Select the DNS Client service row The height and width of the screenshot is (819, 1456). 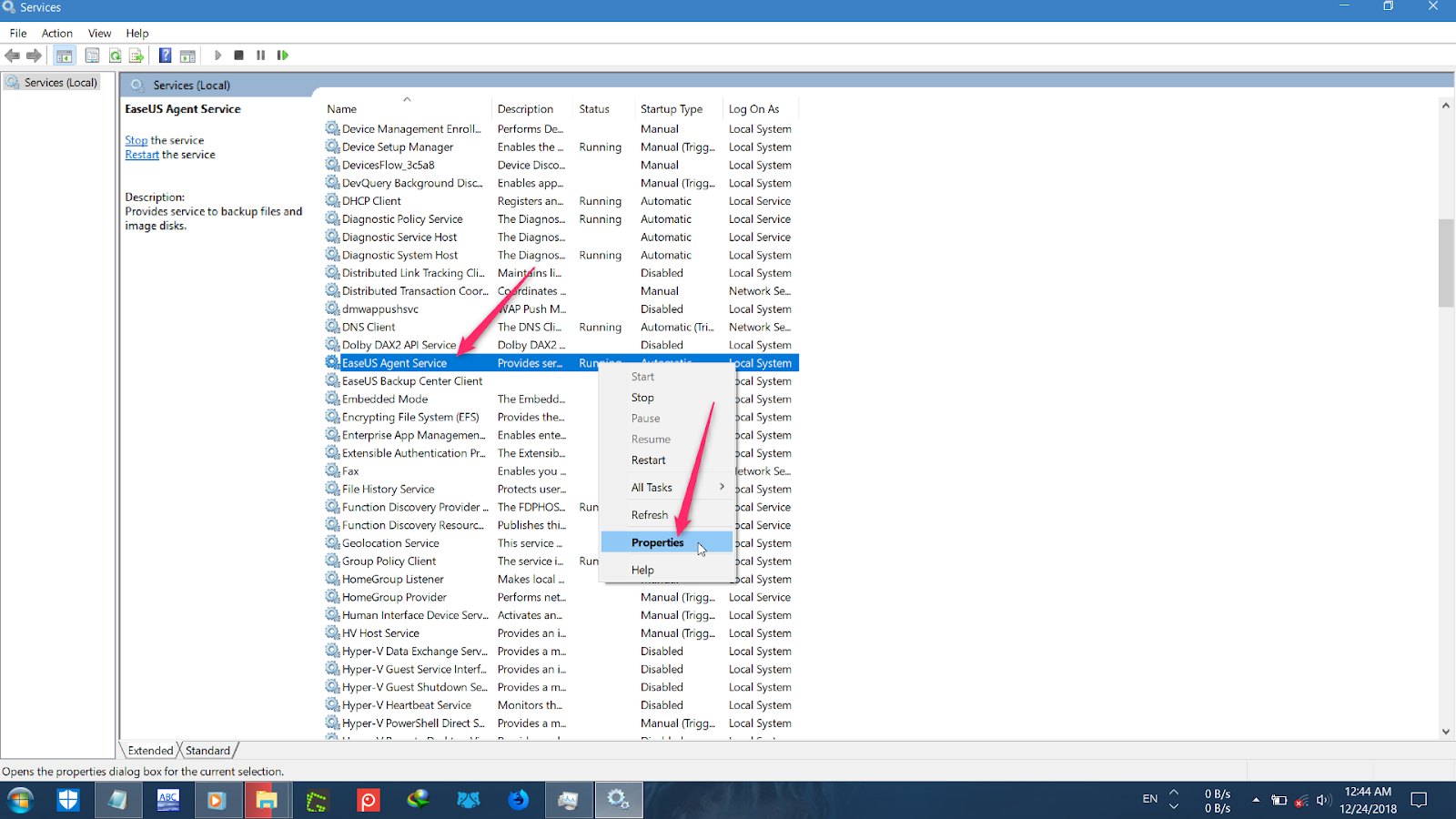click(561, 328)
